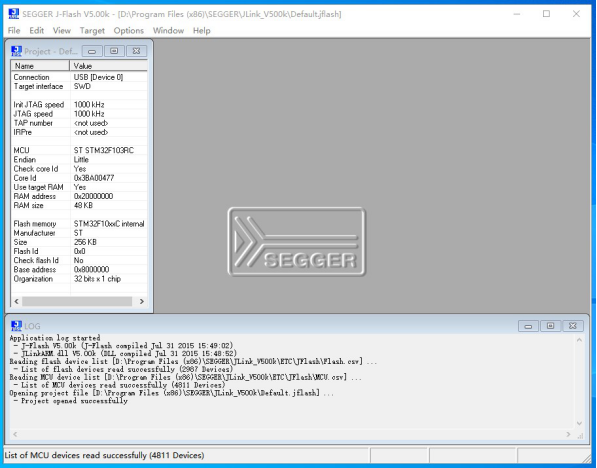The image size is (597, 468).
Task: Select the RAM size row
Action: [x=79, y=205]
